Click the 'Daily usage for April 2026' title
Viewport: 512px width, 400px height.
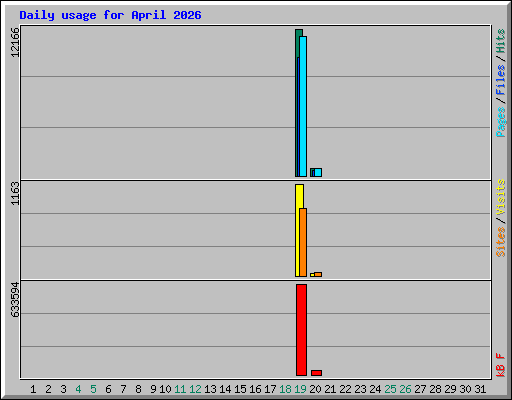click(x=110, y=15)
